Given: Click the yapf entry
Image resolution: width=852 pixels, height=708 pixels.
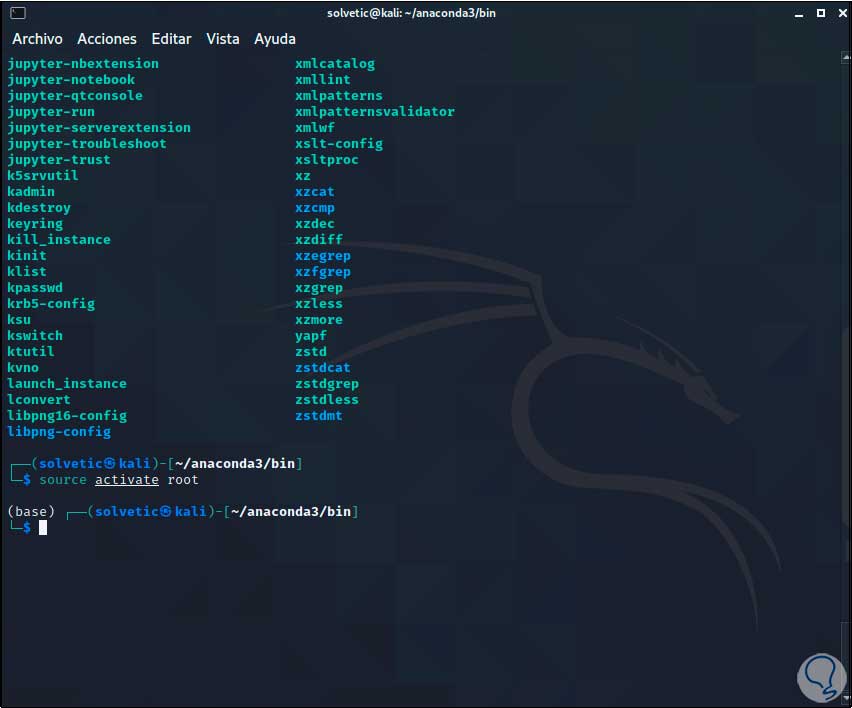Looking at the screenshot, I should pos(311,336).
